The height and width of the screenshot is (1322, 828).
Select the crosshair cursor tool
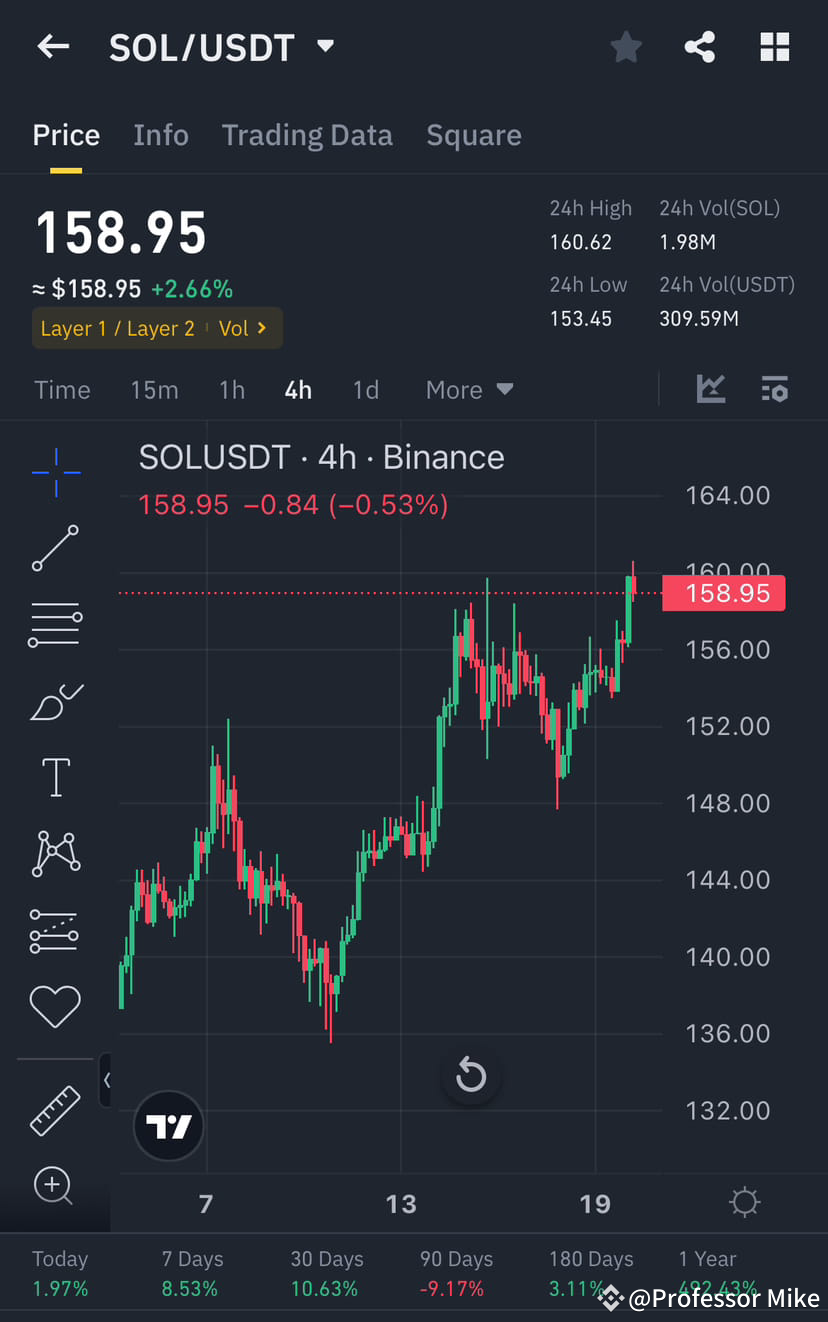tap(55, 473)
